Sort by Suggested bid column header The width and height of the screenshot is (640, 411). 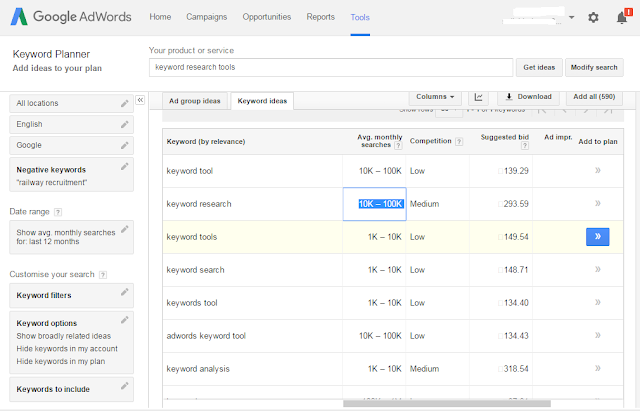pyautogui.click(x=504, y=137)
